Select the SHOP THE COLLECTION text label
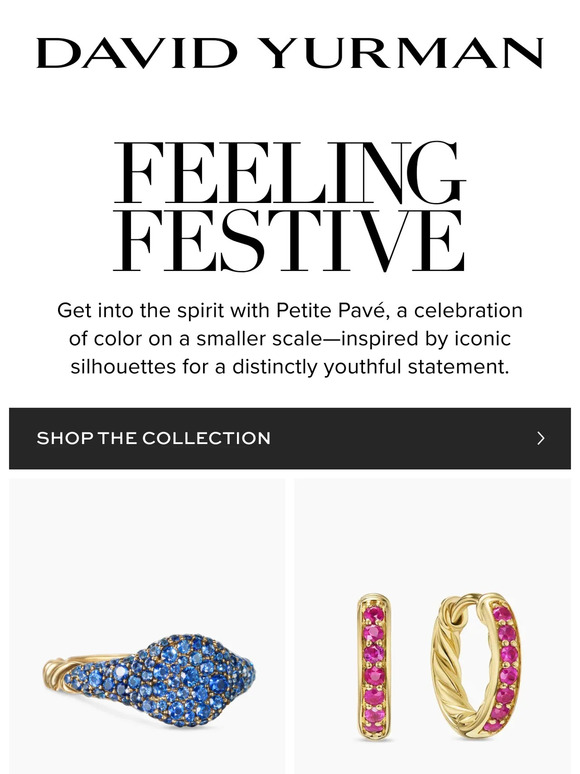This screenshot has width=580, height=774. 154,438
